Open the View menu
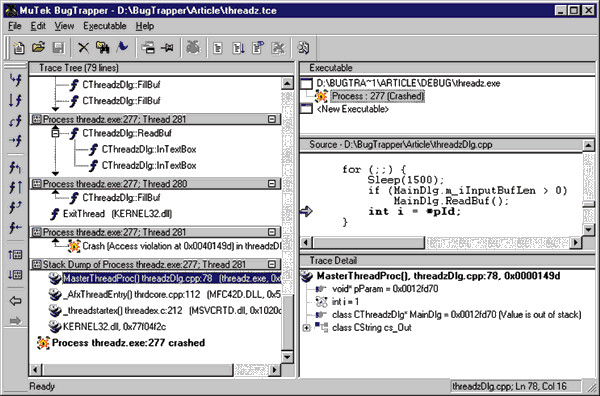This screenshot has height=396, width=600. point(64,26)
